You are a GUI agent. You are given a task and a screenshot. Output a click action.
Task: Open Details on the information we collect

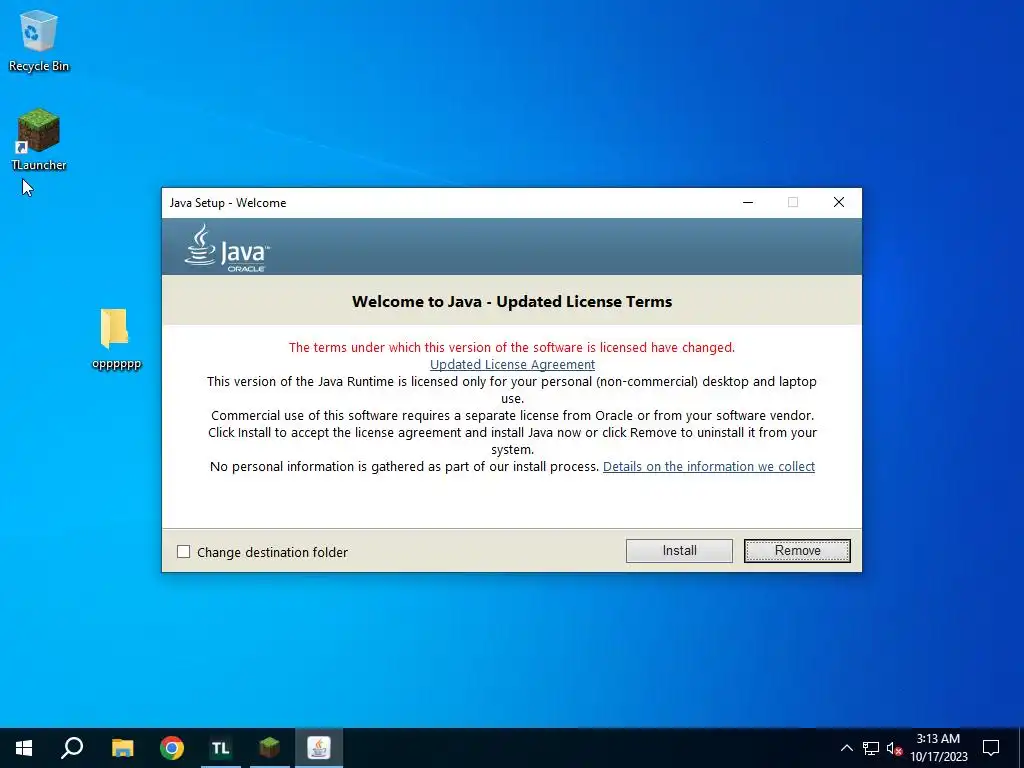click(709, 466)
